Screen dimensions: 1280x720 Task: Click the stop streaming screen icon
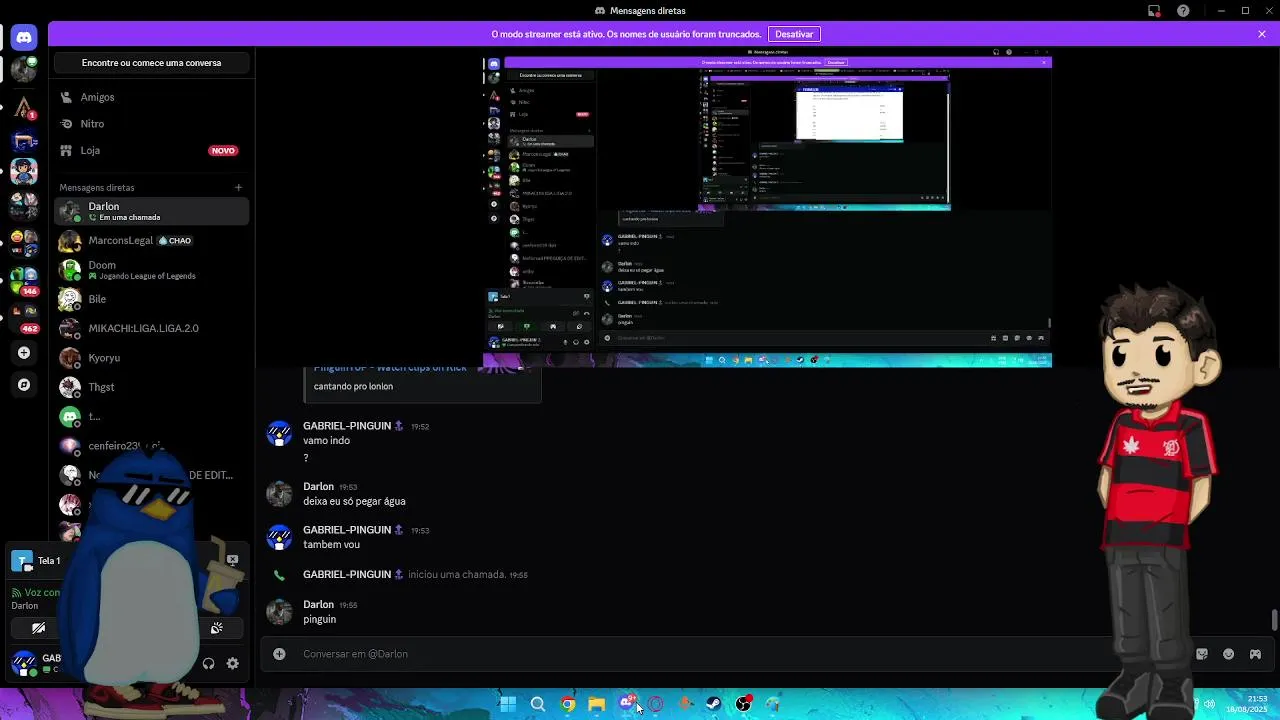tap(232, 560)
